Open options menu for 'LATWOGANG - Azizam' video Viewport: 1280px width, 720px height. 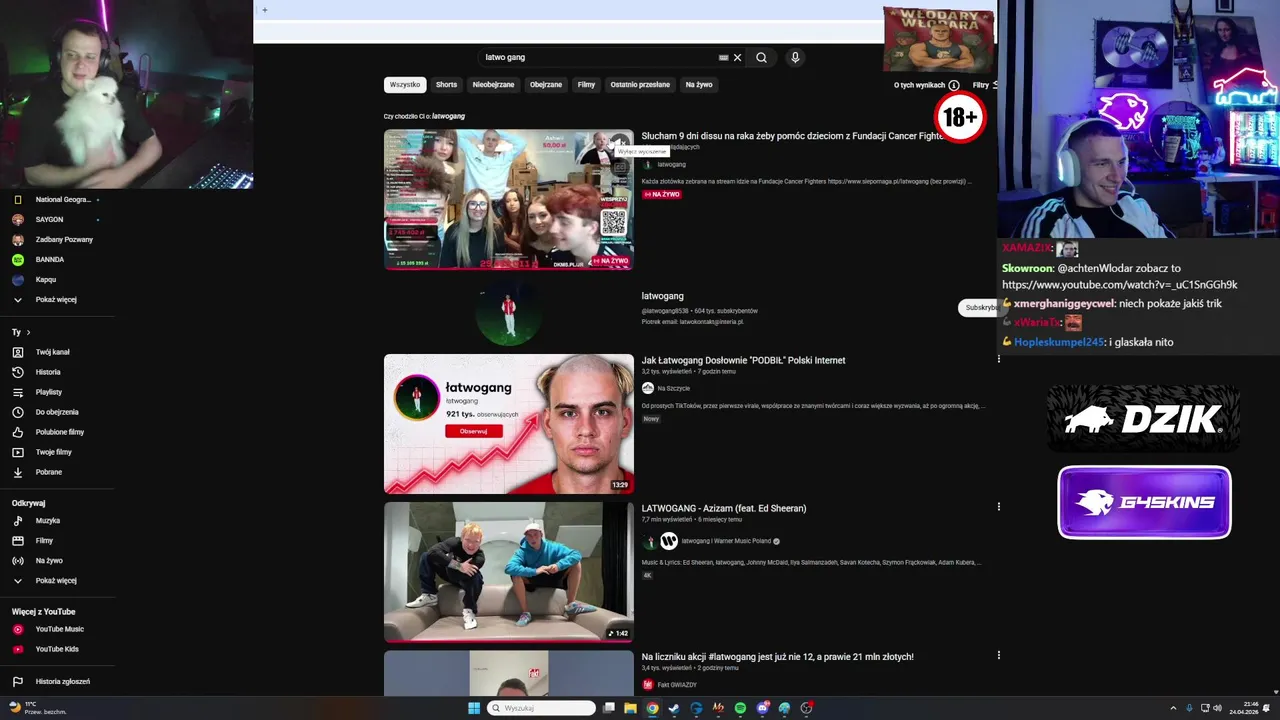click(x=998, y=507)
